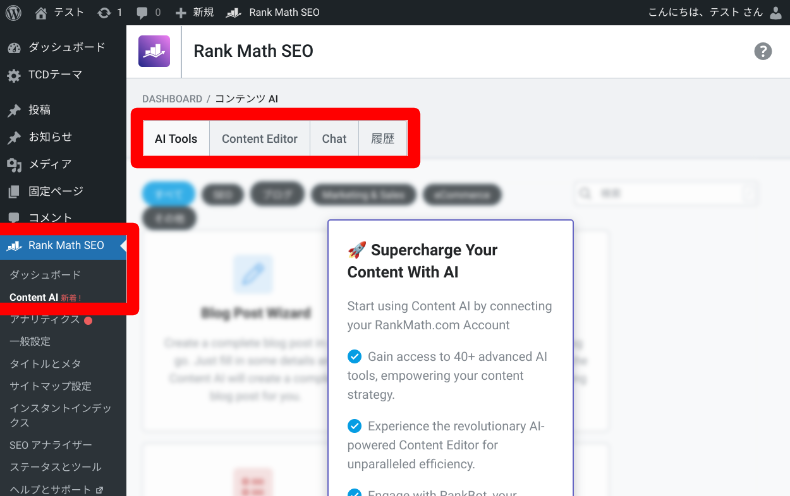
Task: Select the Chat tab
Action: (x=334, y=139)
